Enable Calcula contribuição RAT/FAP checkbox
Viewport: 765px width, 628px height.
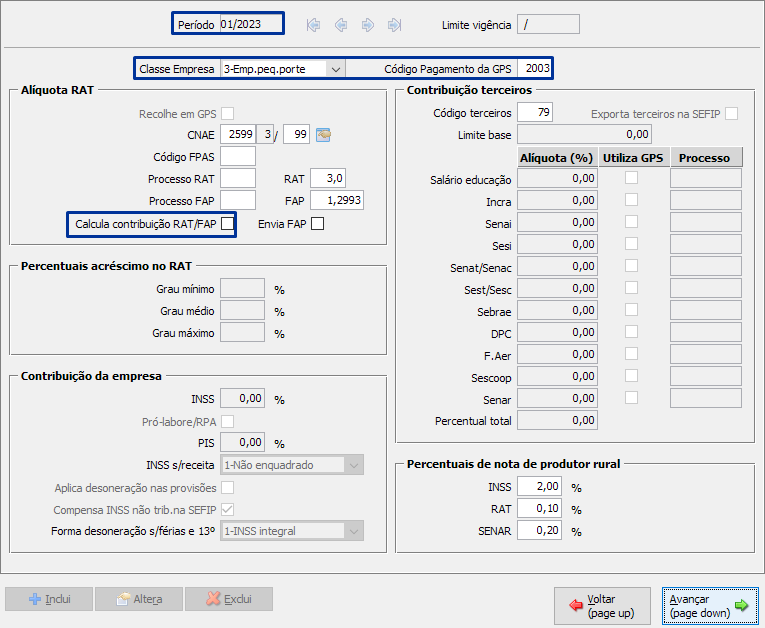(x=228, y=224)
